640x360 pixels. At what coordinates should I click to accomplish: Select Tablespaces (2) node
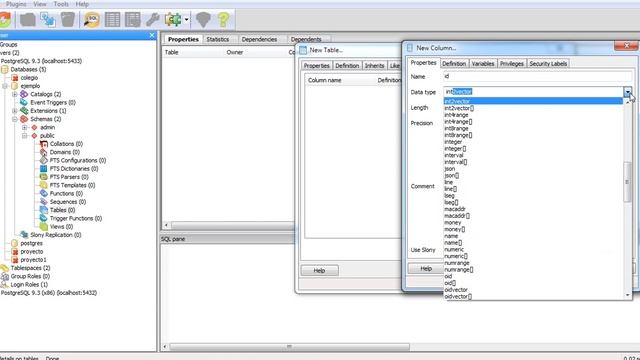[x=30, y=268]
